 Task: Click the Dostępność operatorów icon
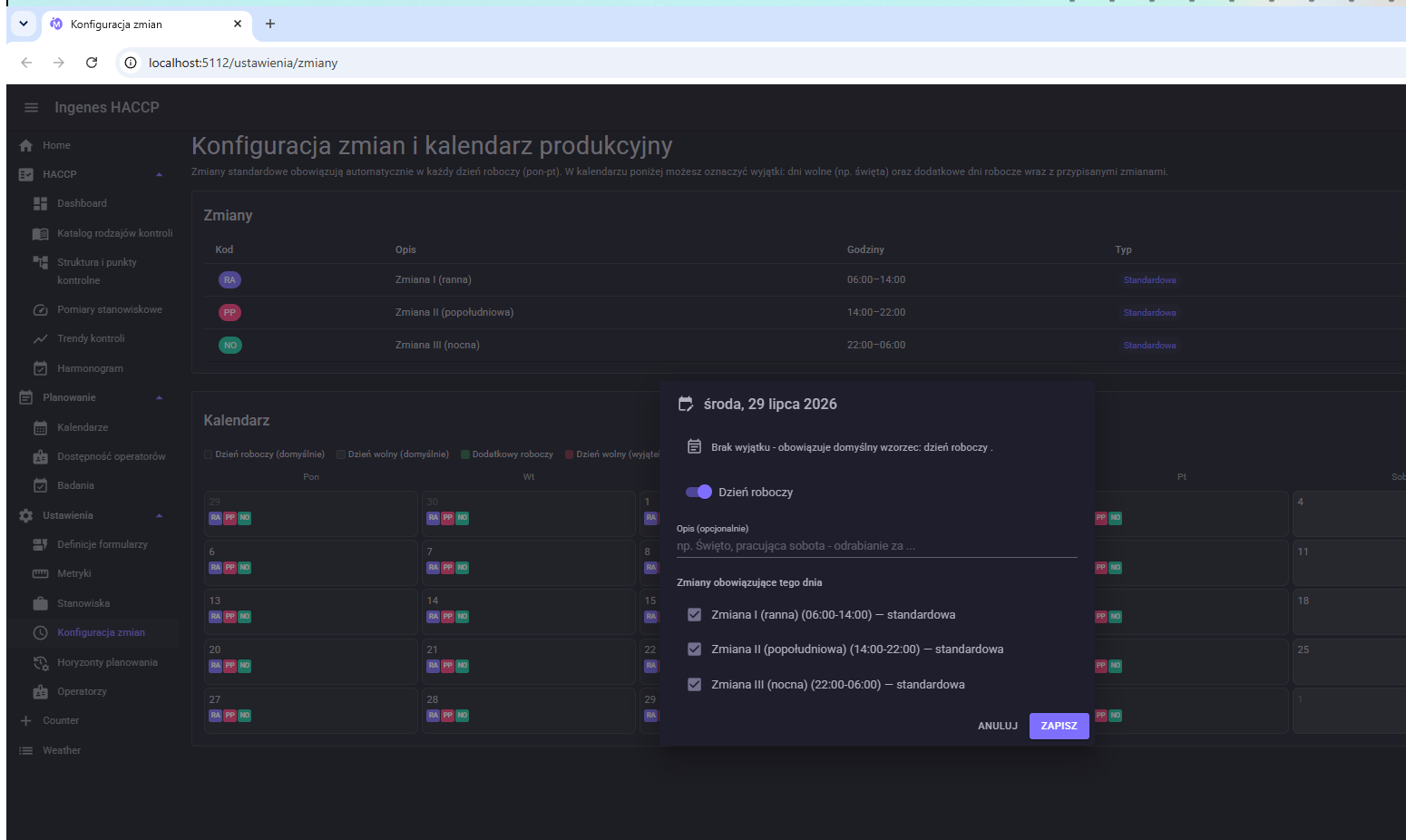(40, 456)
